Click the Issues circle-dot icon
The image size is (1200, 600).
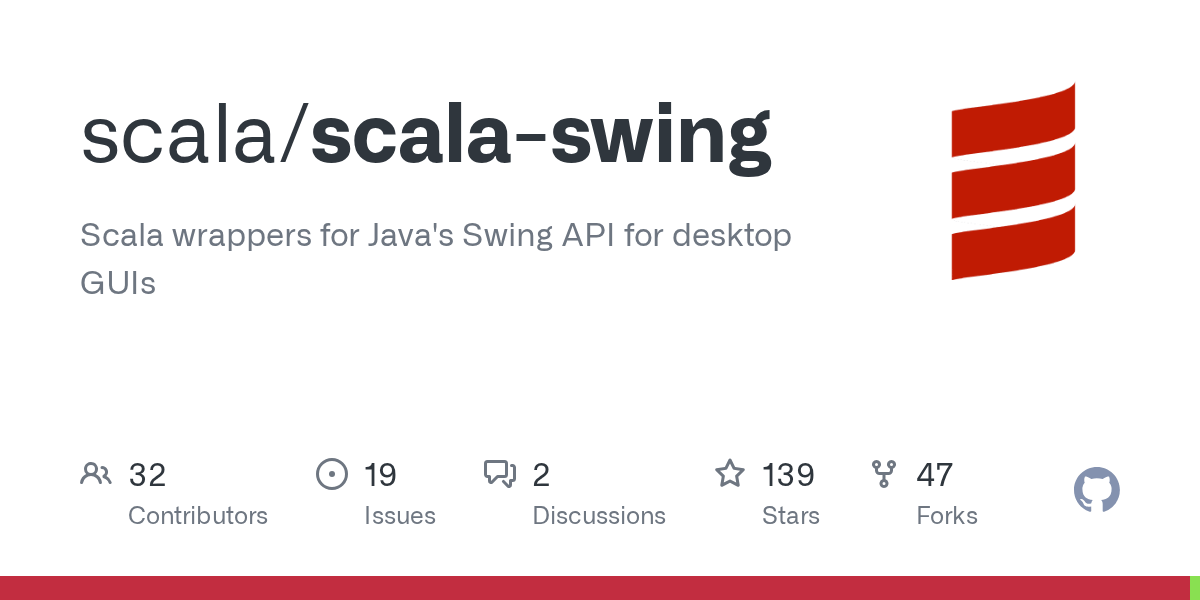click(331, 474)
